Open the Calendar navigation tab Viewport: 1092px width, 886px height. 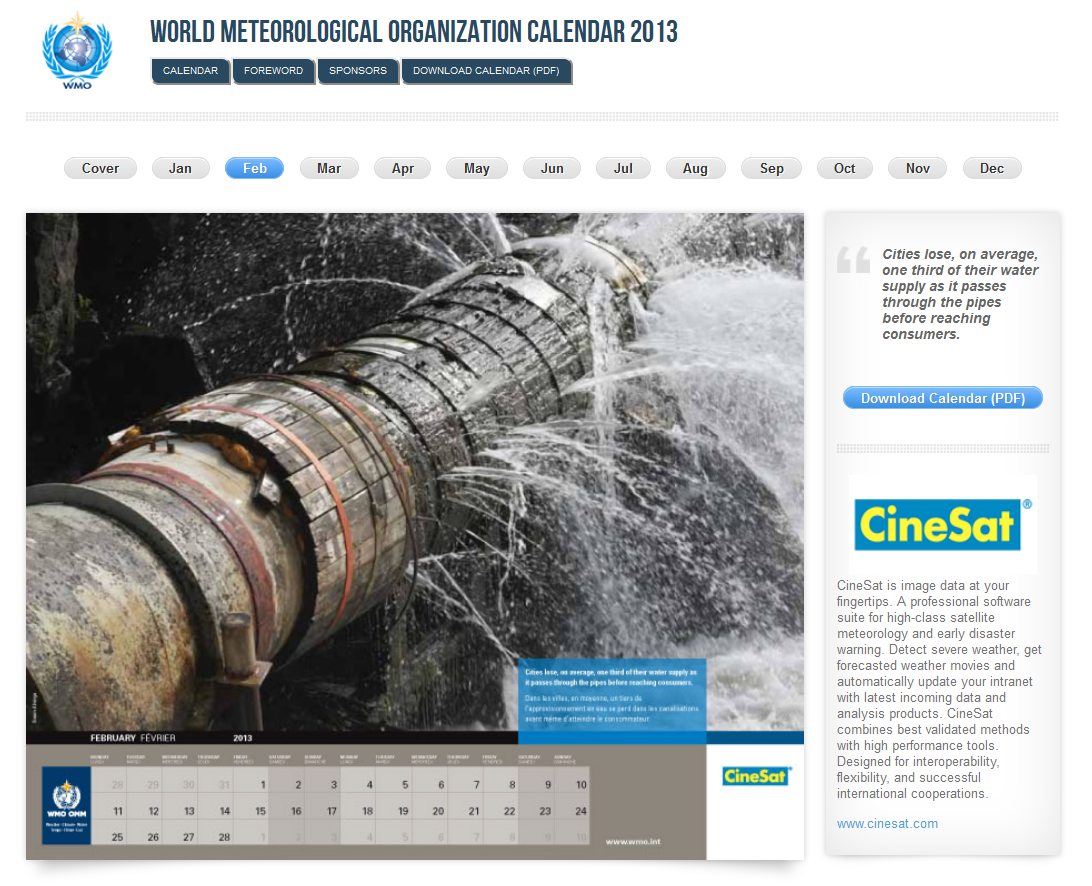tap(190, 71)
